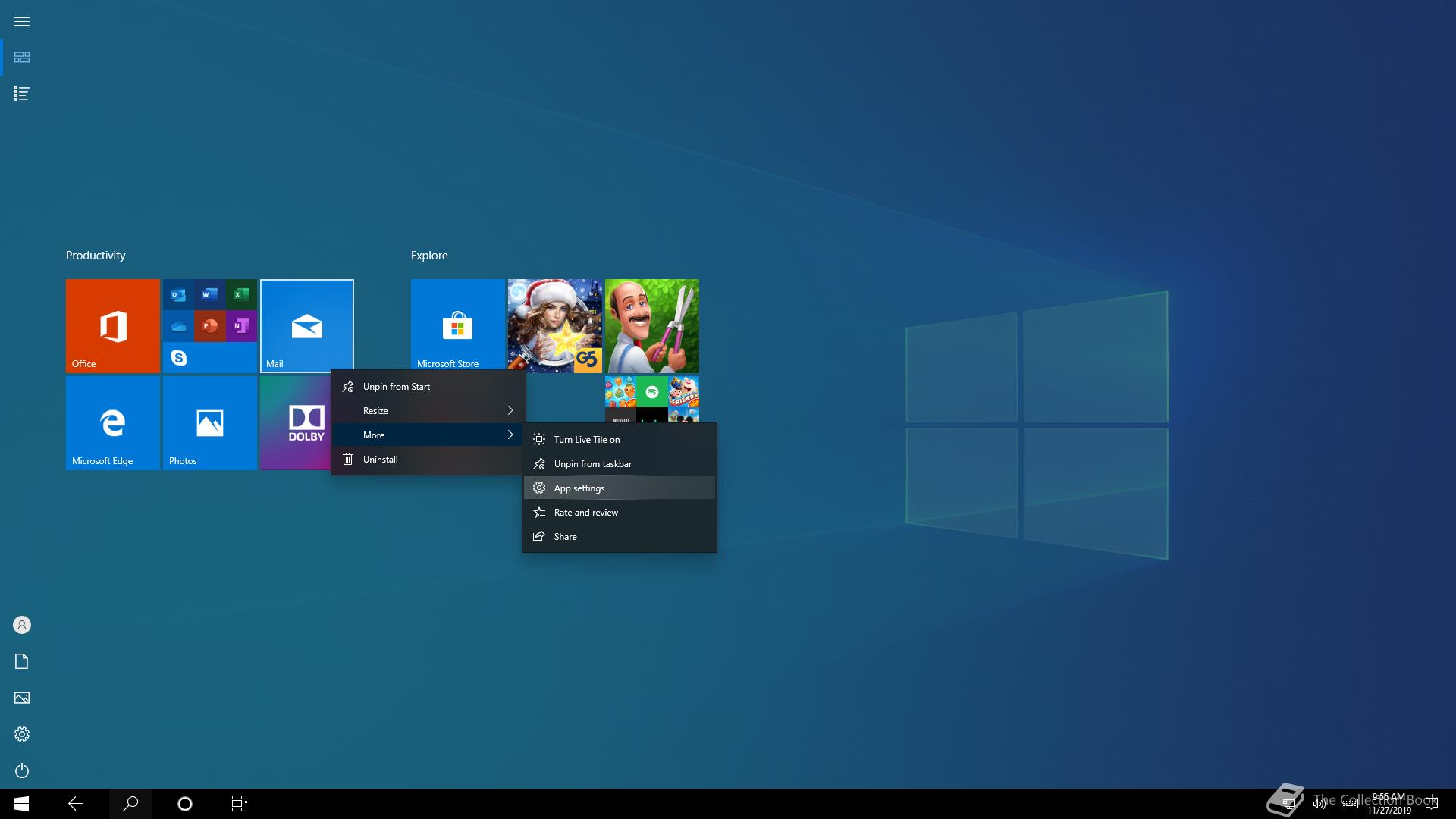Image resolution: width=1456 pixels, height=819 pixels.
Task: Open the user account icon
Action: (x=22, y=625)
